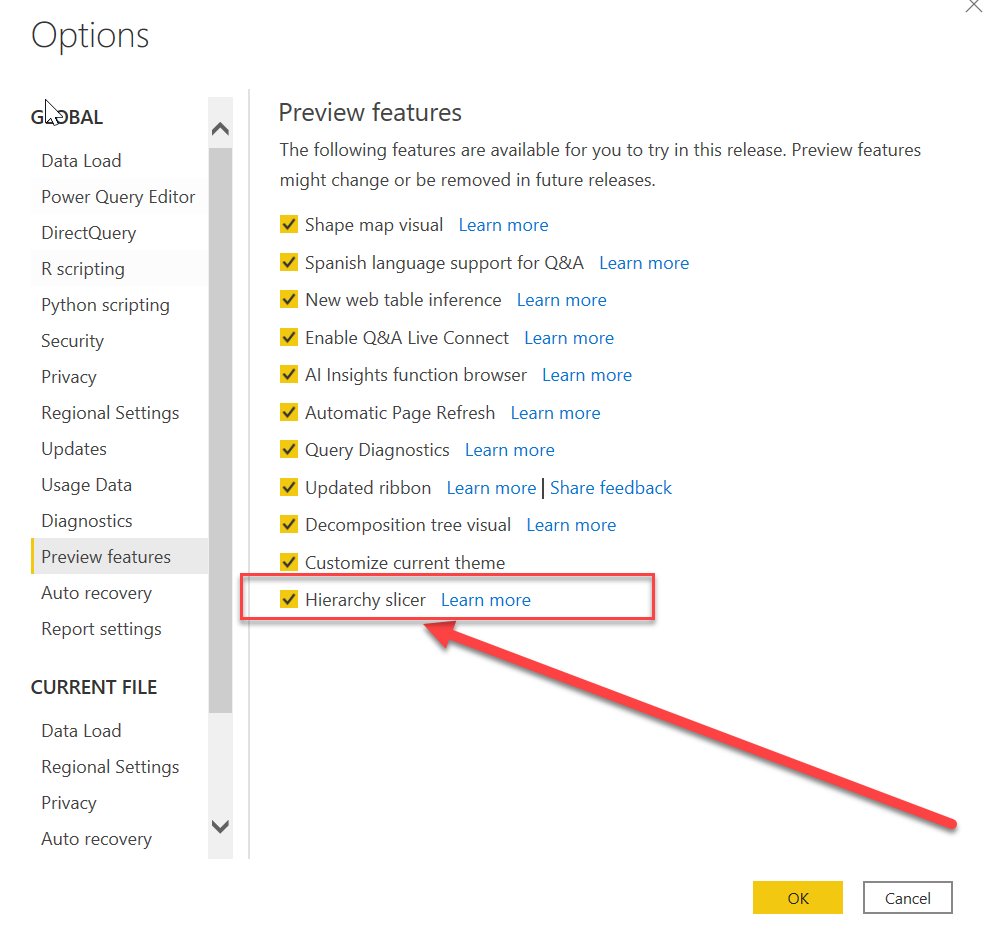Toggle AI Insights function browser checkbox

tap(289, 374)
